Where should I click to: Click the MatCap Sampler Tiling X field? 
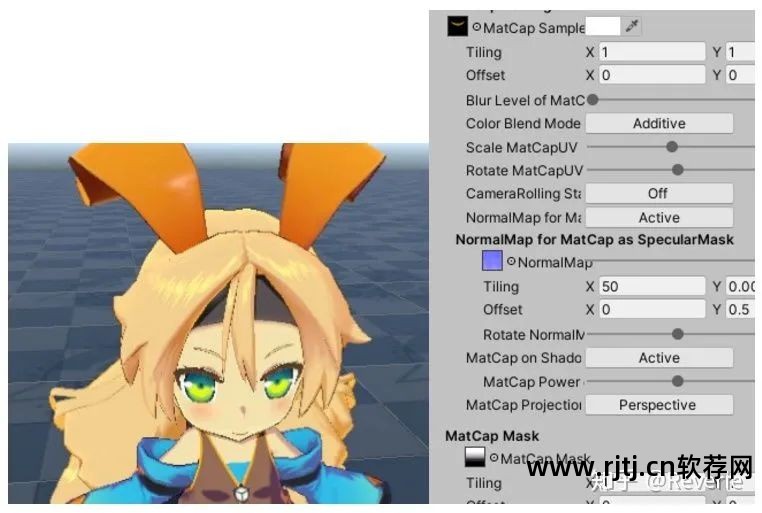pyautogui.click(x=651, y=52)
